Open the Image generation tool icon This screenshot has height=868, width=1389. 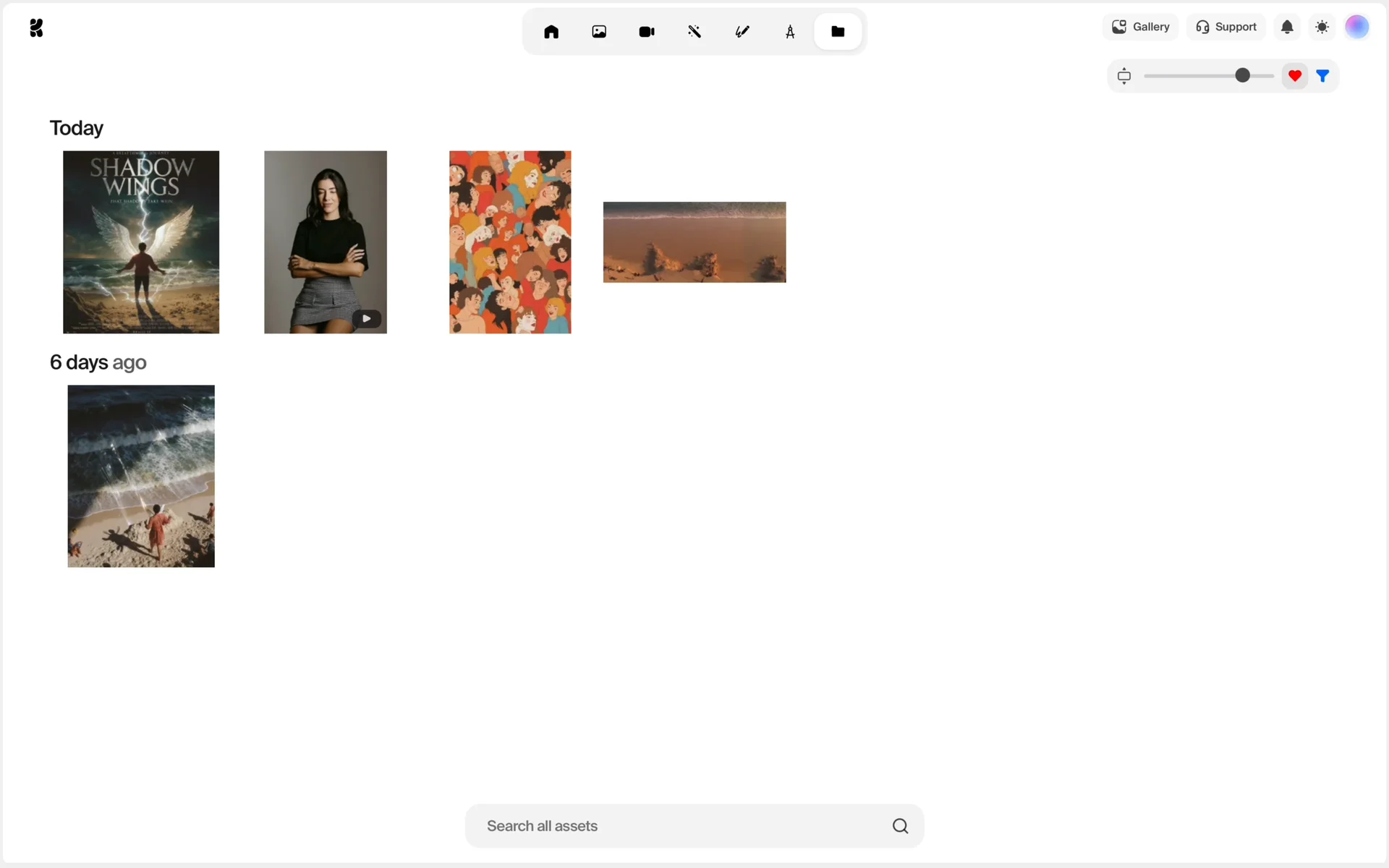click(599, 32)
